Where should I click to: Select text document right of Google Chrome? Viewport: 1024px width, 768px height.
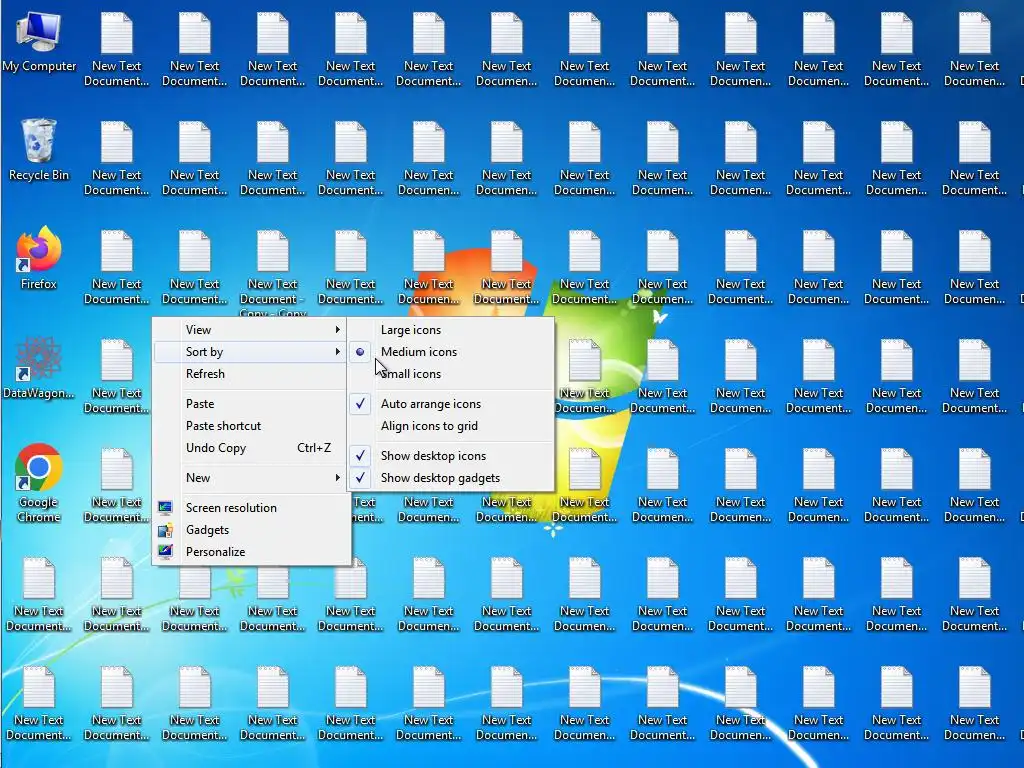pyautogui.click(x=116, y=486)
